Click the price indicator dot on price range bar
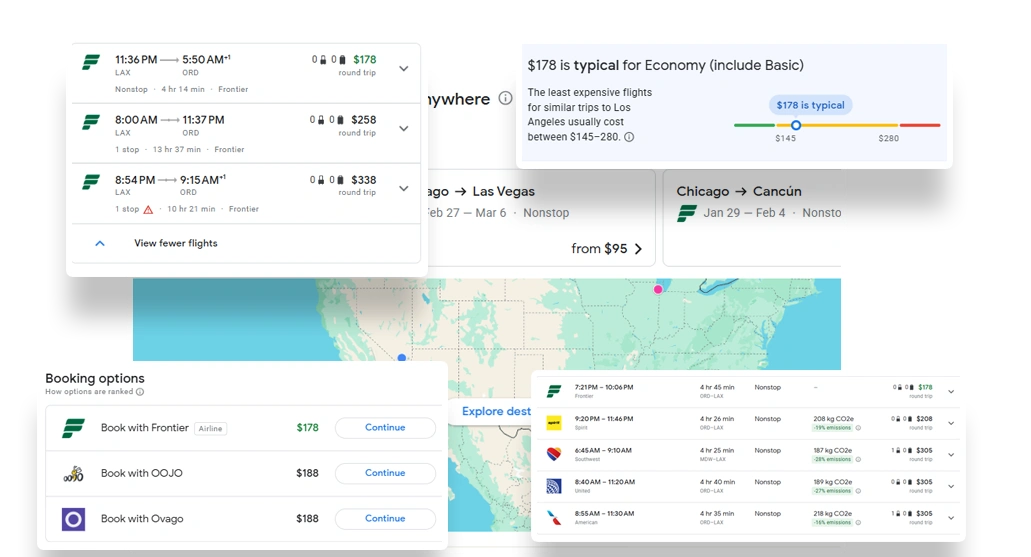Image resolution: width=1031 pixels, height=557 pixels. coord(796,125)
